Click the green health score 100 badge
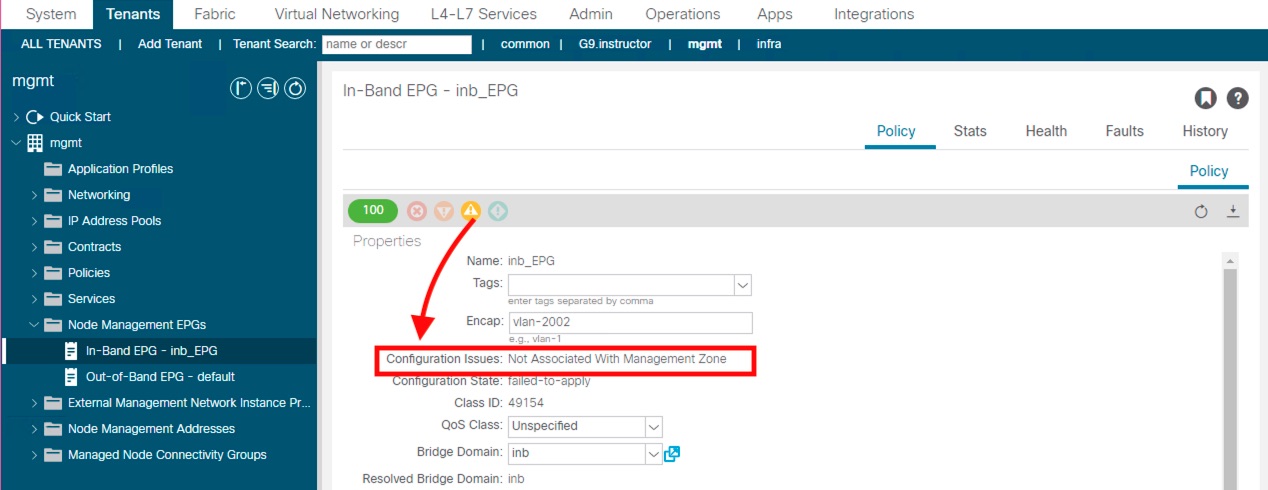Viewport: 1268px width, 490px height. click(x=373, y=211)
